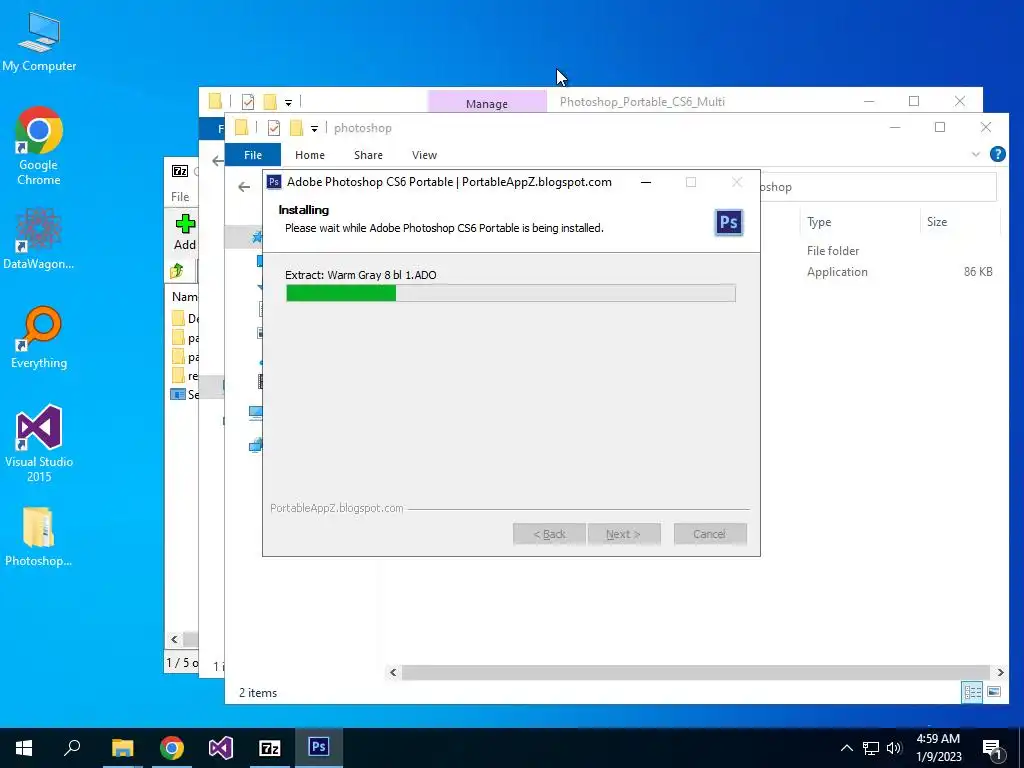This screenshot has width=1024, height=768.
Task: Switch to Photoshop installer on taskbar
Action: click(x=319, y=748)
